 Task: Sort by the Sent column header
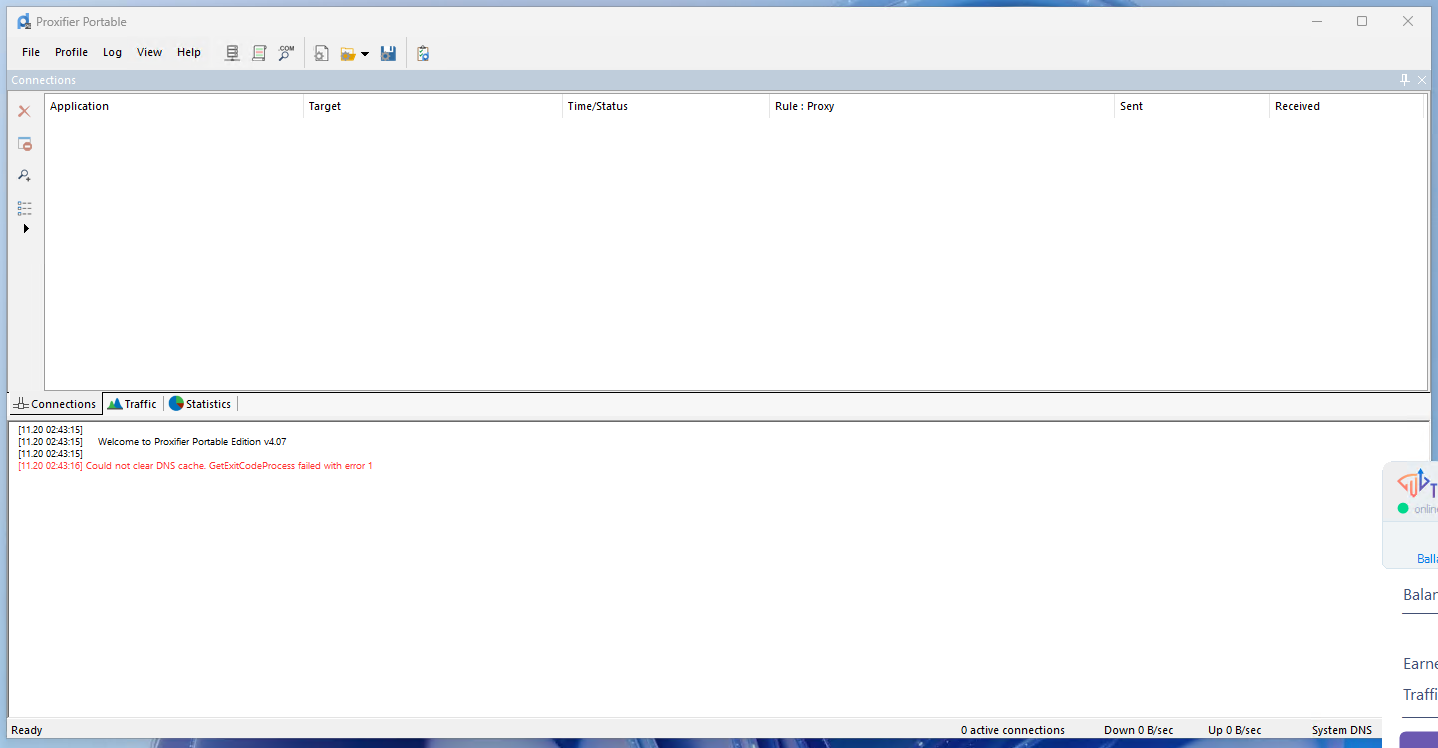click(x=1192, y=106)
